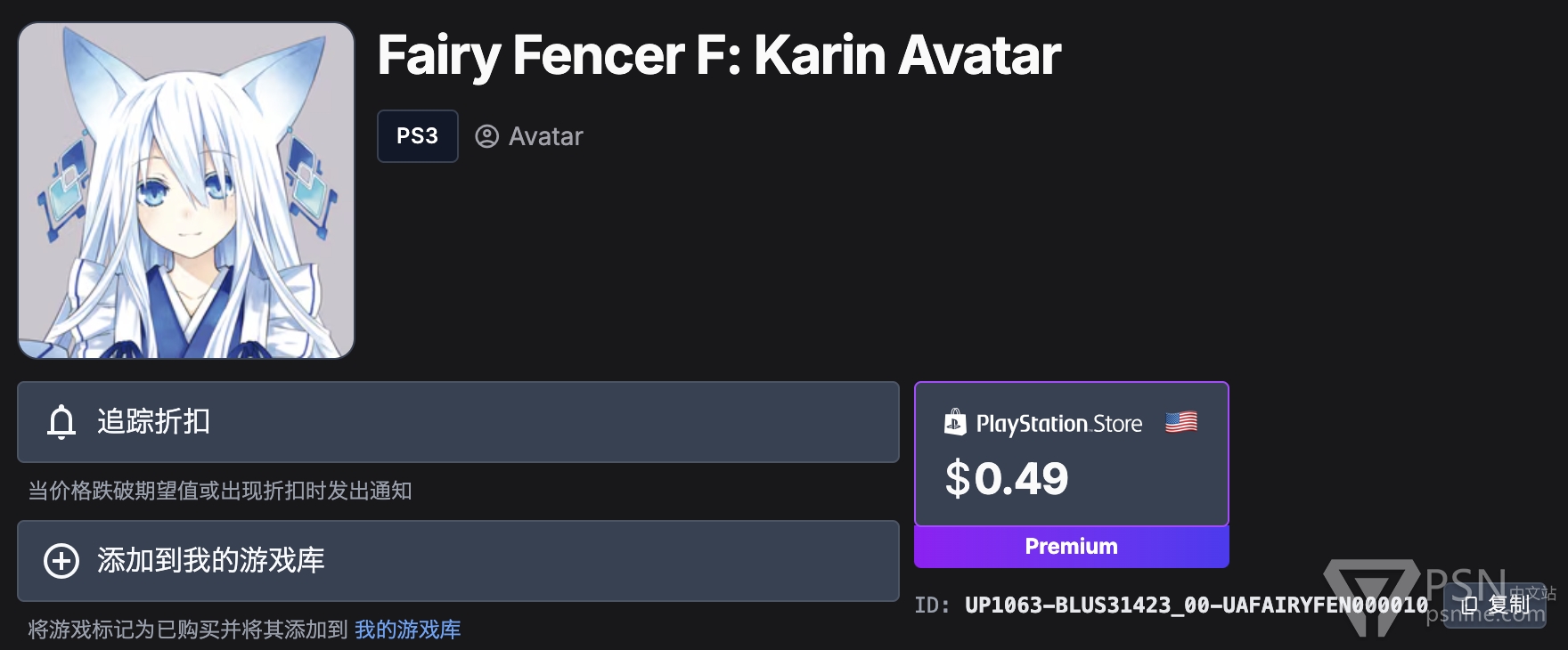Screen dimensions: 1568x650
Task: Click the US flag region icon
Action: (1181, 422)
